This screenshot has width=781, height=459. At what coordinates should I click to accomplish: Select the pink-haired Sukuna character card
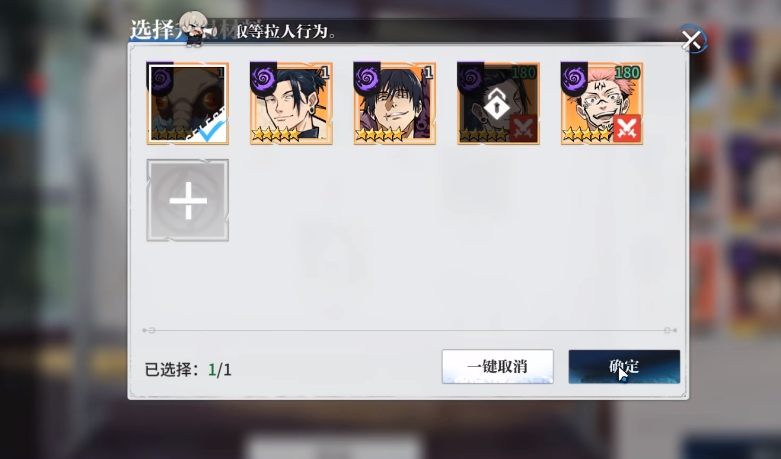(x=602, y=104)
